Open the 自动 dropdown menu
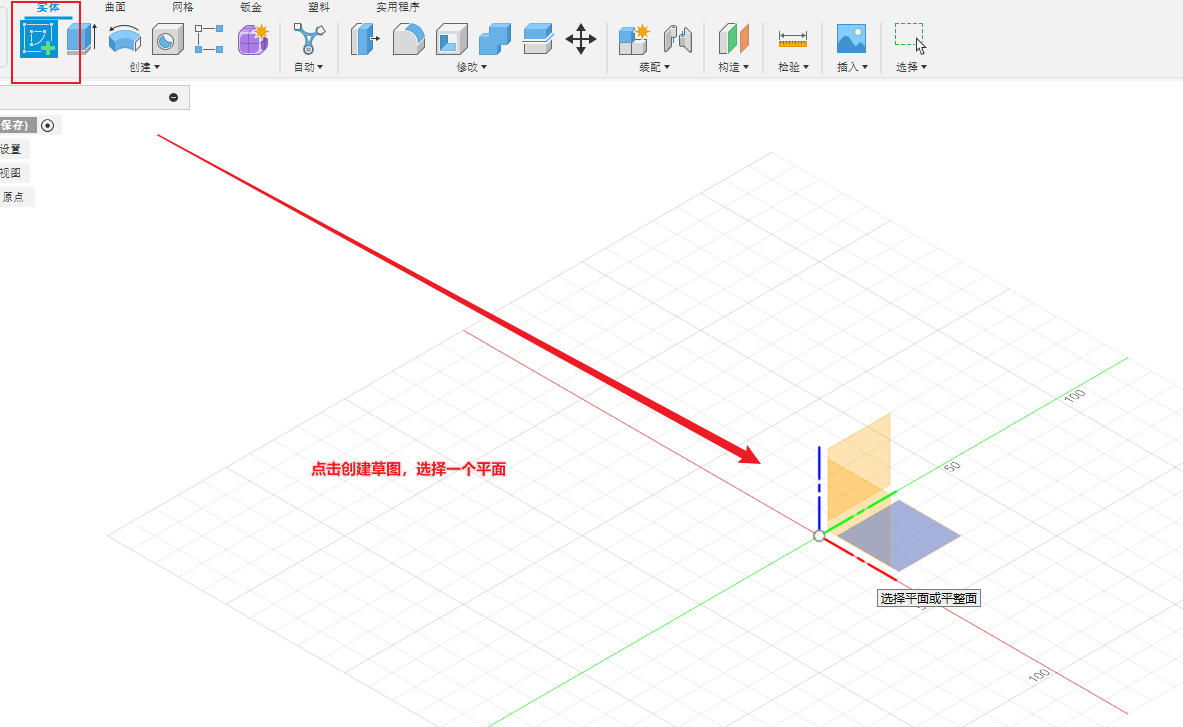 point(309,67)
